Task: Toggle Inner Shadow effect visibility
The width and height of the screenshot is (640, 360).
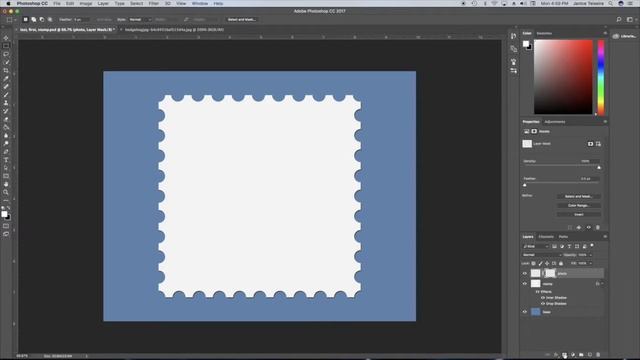Action: point(543,298)
